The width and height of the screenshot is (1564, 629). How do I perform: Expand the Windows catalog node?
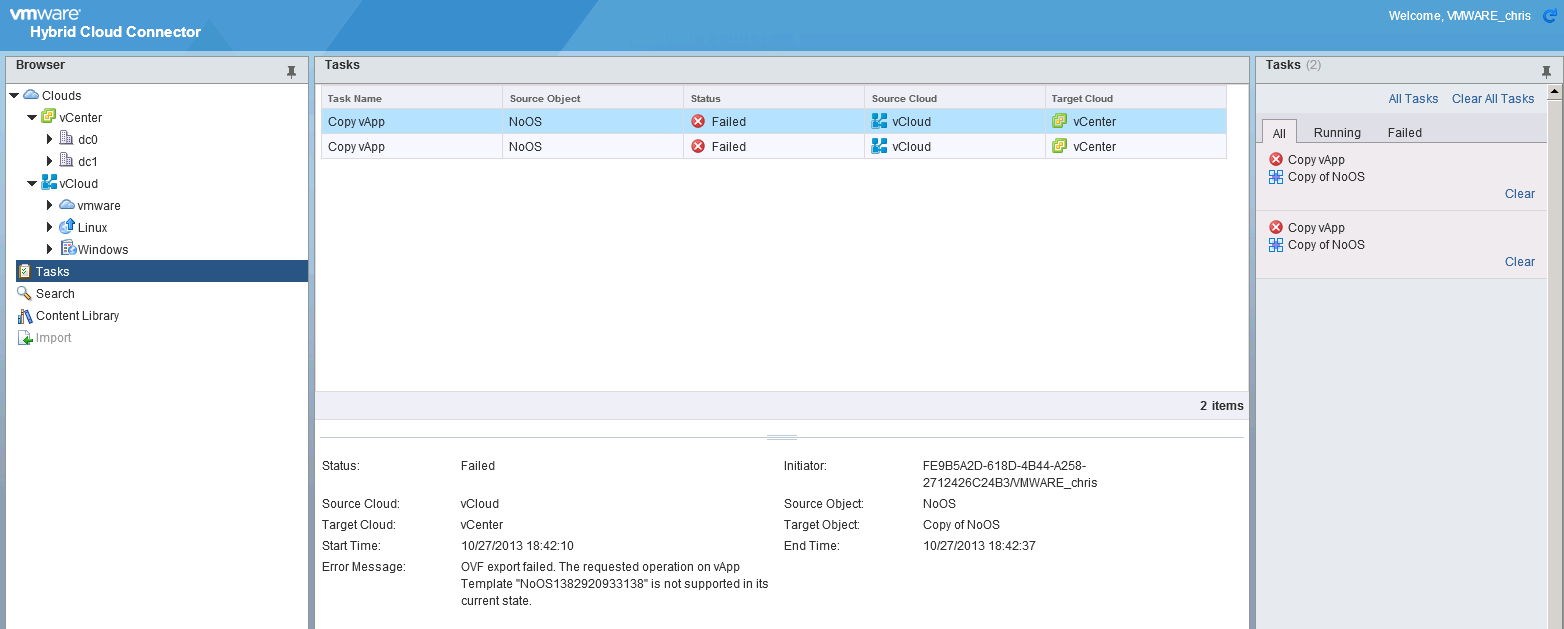coord(50,249)
